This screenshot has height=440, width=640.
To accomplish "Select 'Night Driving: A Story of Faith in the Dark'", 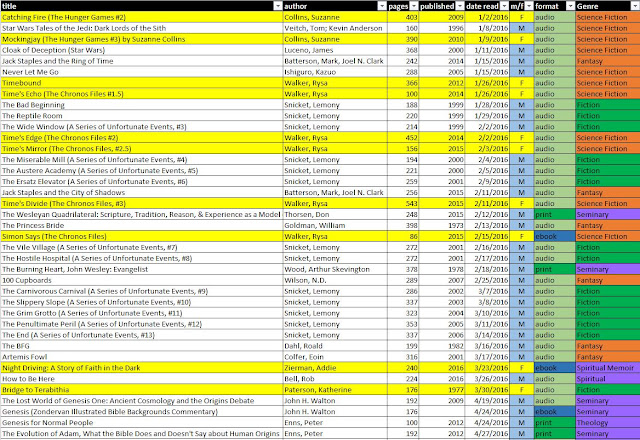I will coord(142,368).
